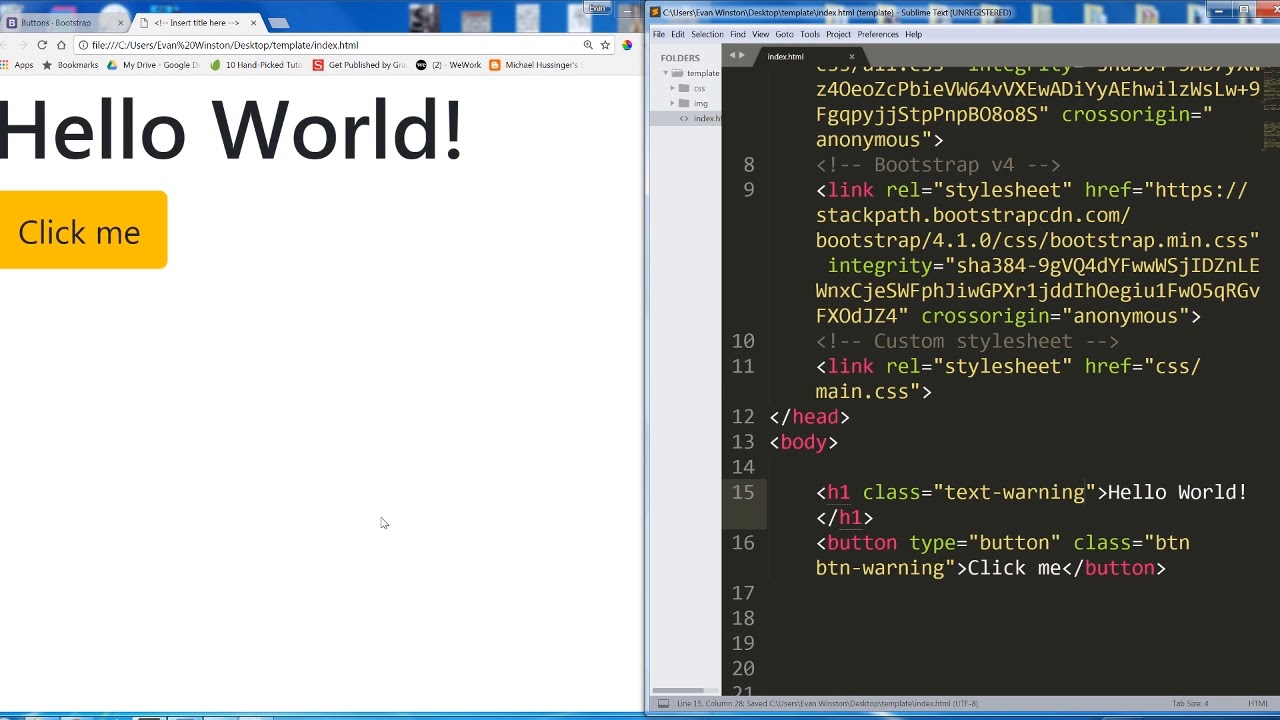This screenshot has height=720, width=1280.
Task: Open the Help menu in Sublime
Action: coord(913,34)
